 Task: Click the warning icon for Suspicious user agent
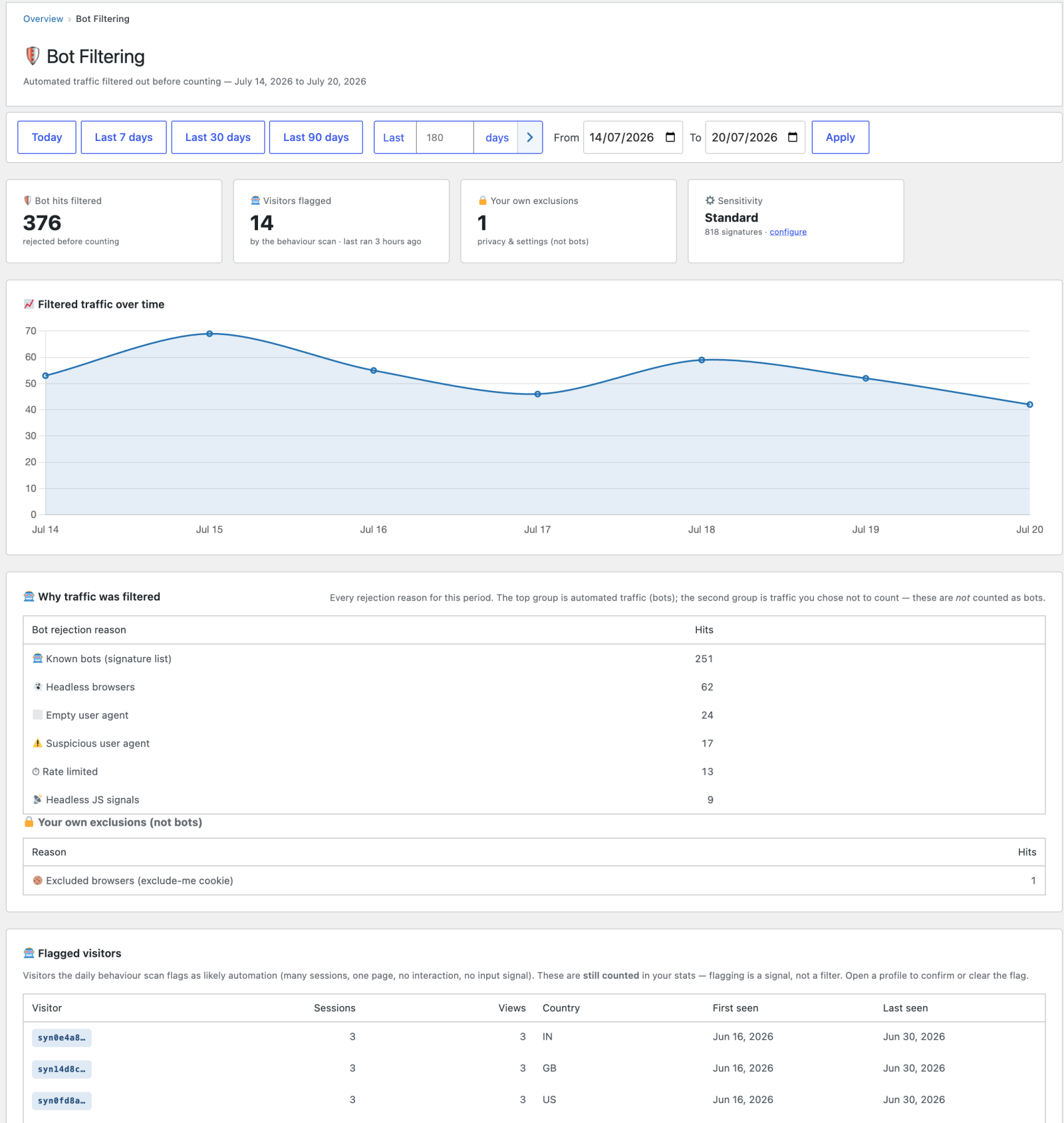click(x=37, y=743)
